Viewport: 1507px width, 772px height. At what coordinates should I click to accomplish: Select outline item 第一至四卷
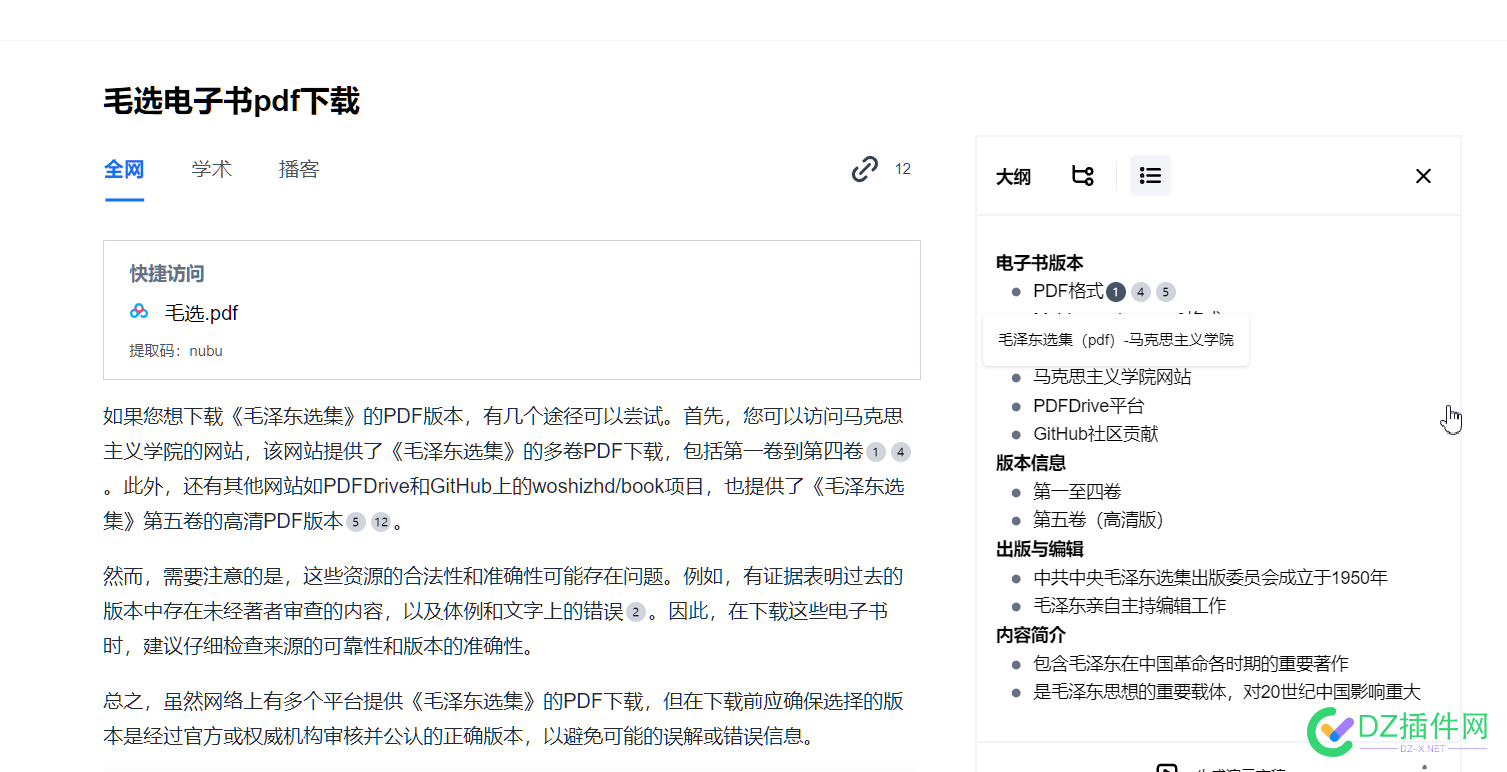1077,492
